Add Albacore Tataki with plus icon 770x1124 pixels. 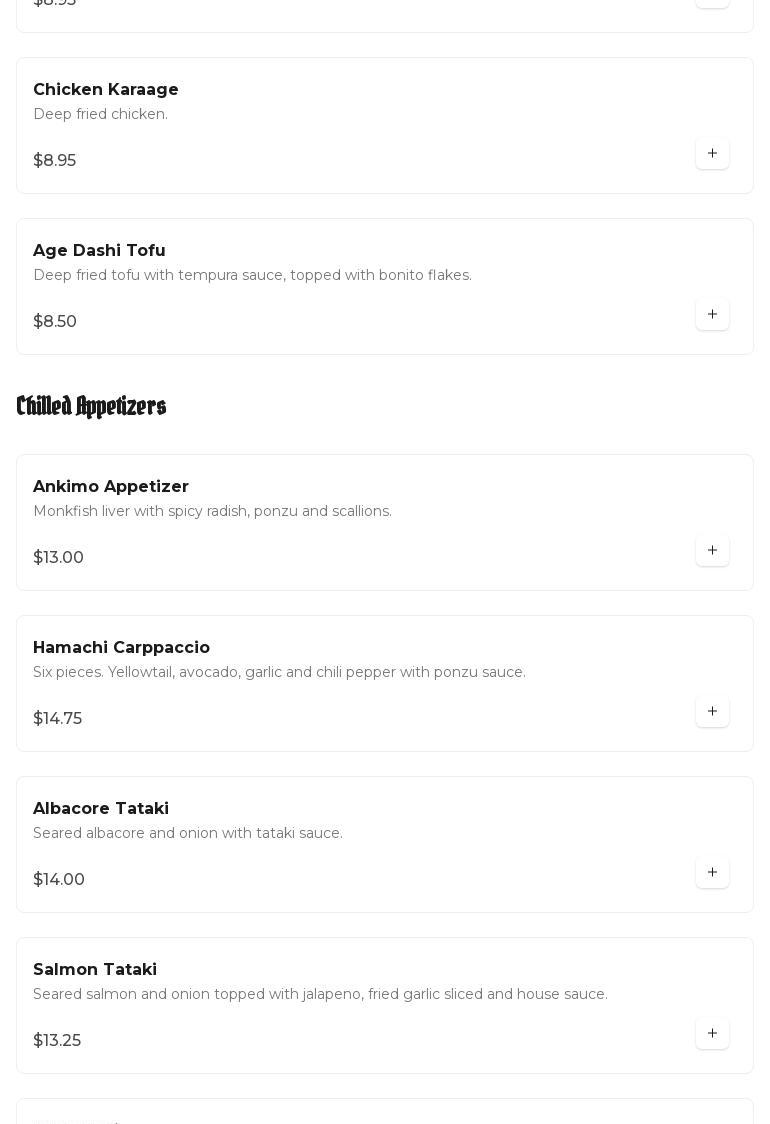click(712, 873)
